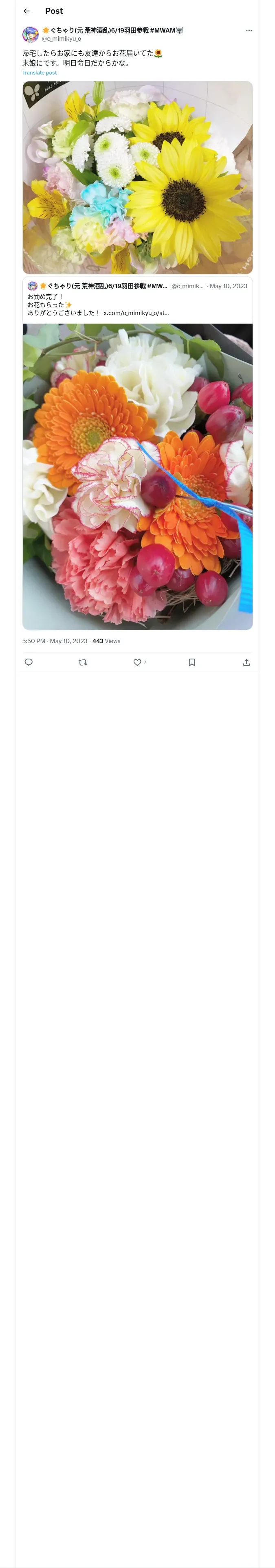Repost using the retweet arrows icon
This screenshot has width=275, height=1568.
click(83, 662)
